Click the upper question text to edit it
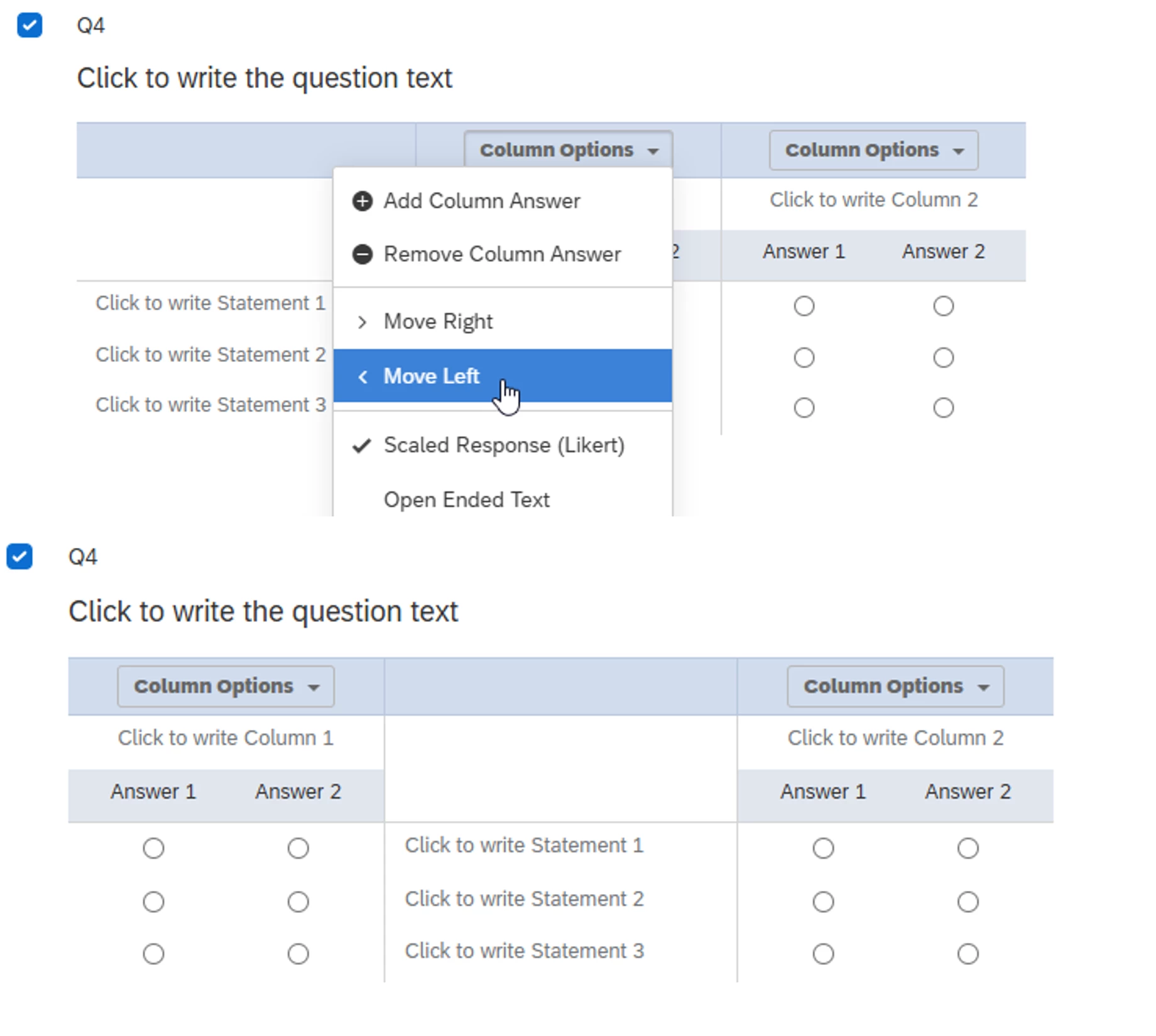Screen dimensions: 1156x1036 click(x=264, y=79)
